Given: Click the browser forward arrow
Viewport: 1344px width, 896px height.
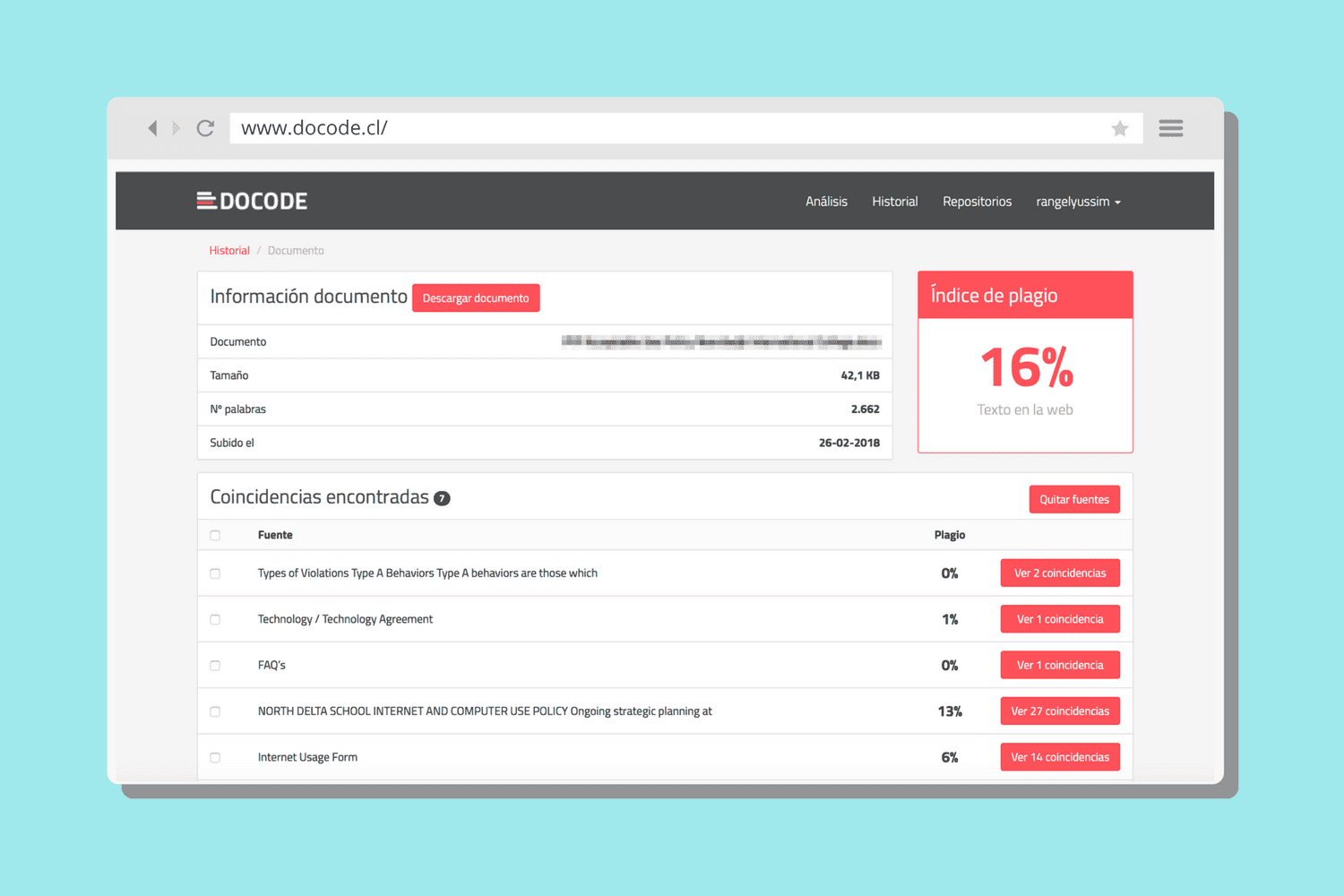Looking at the screenshot, I should click(x=177, y=128).
